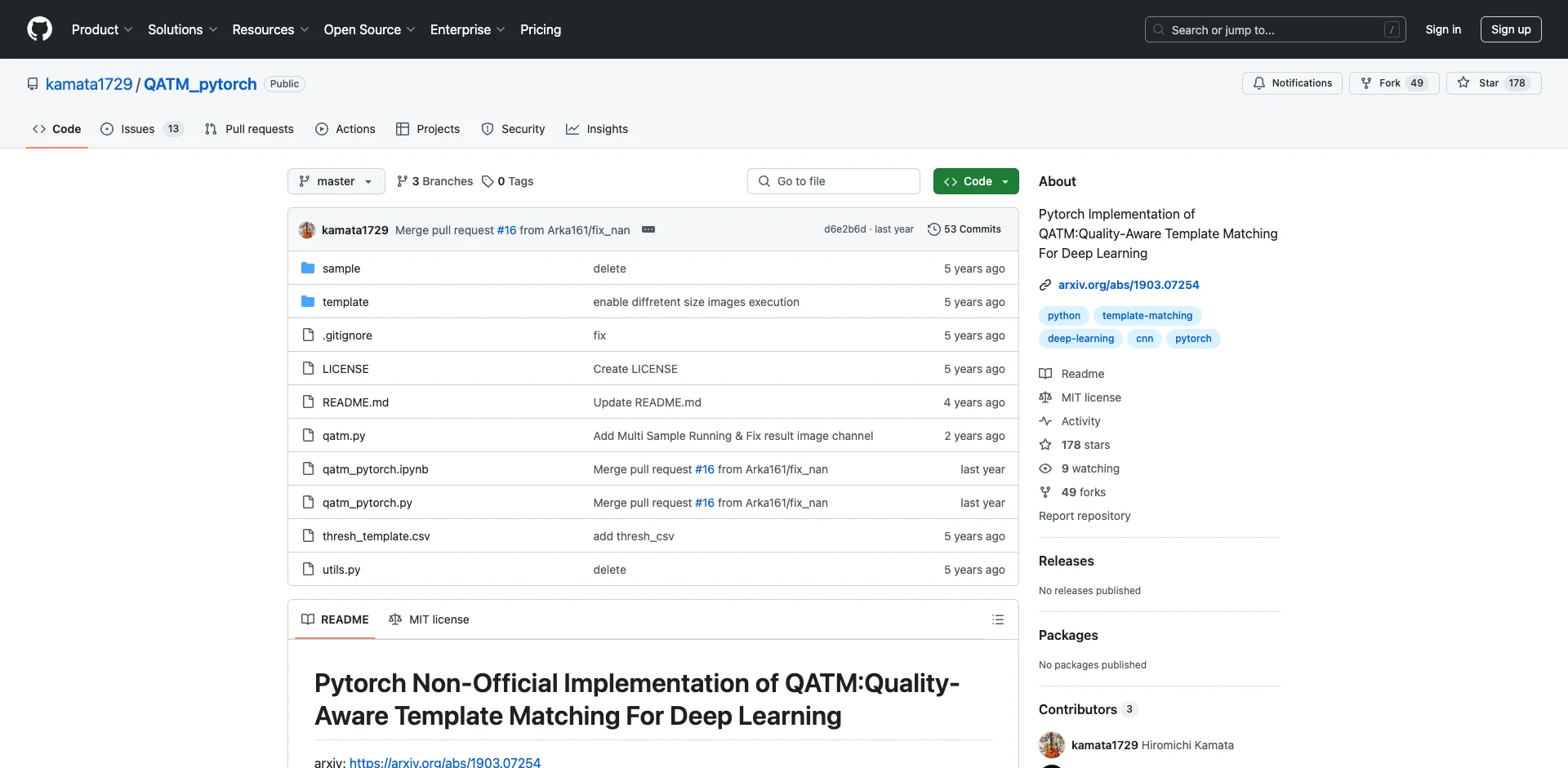Viewport: 1568px width, 768px height.
Task: Select the pytorch topic tag
Action: [x=1193, y=339]
